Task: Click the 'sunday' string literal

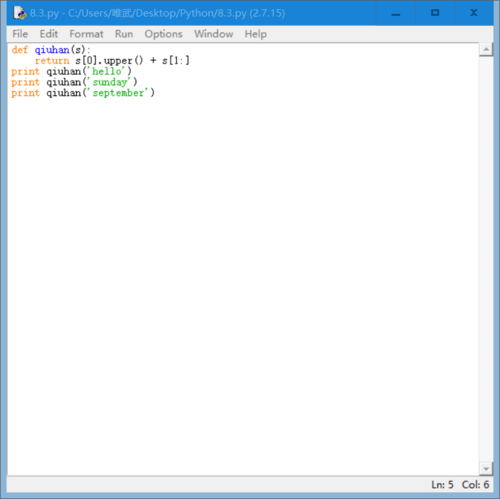Action: point(110,82)
